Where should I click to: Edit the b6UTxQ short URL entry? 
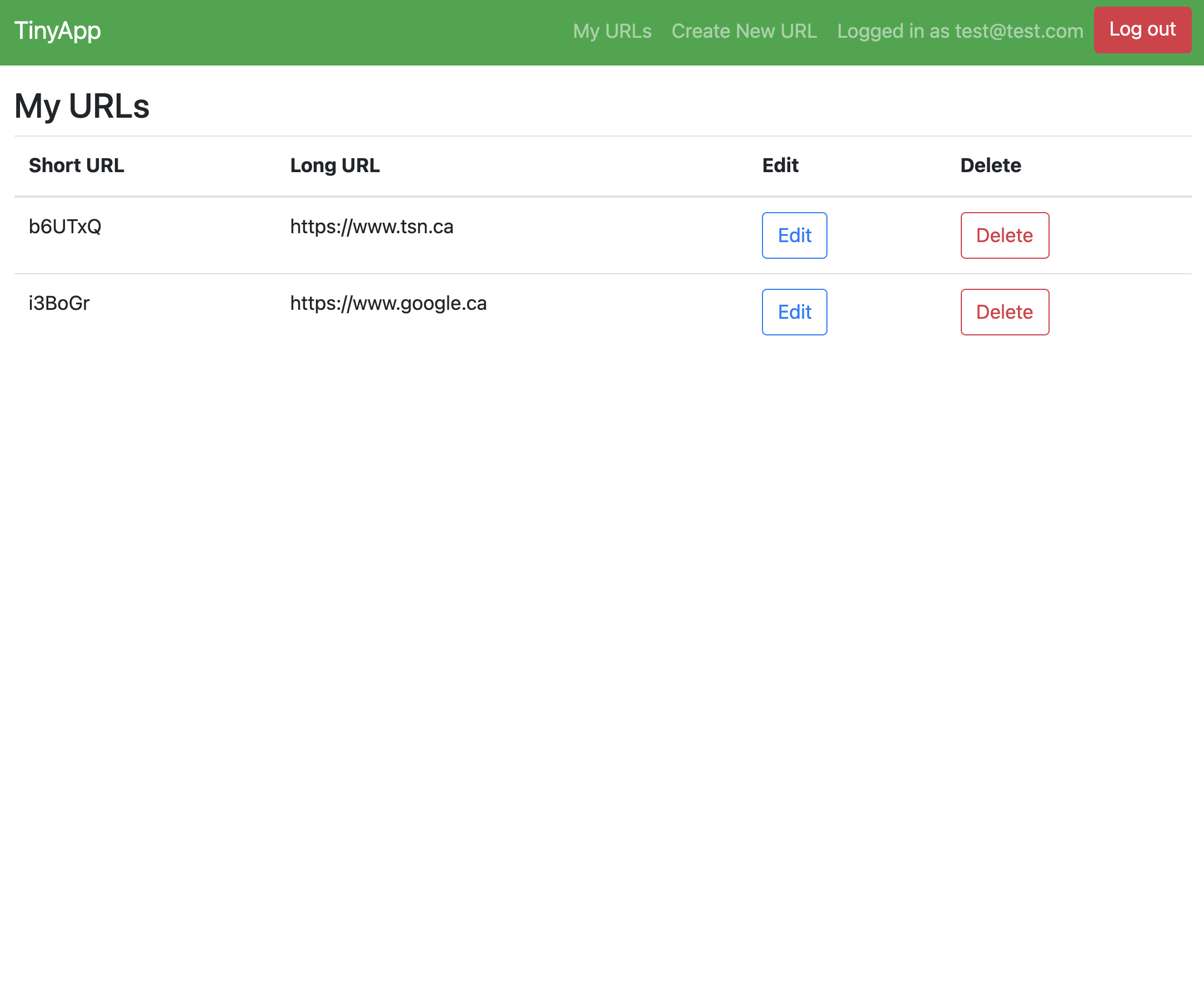tap(794, 235)
